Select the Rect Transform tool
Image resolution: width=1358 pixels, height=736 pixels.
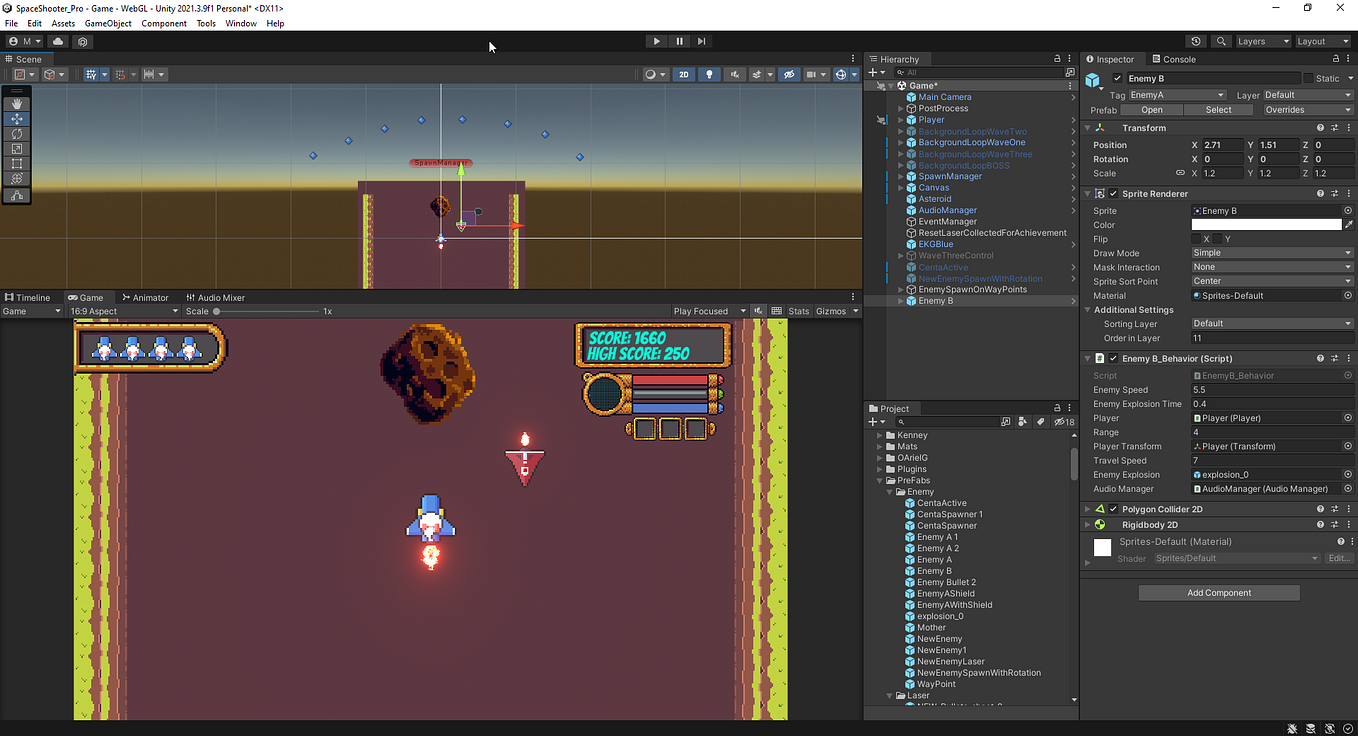[17, 163]
